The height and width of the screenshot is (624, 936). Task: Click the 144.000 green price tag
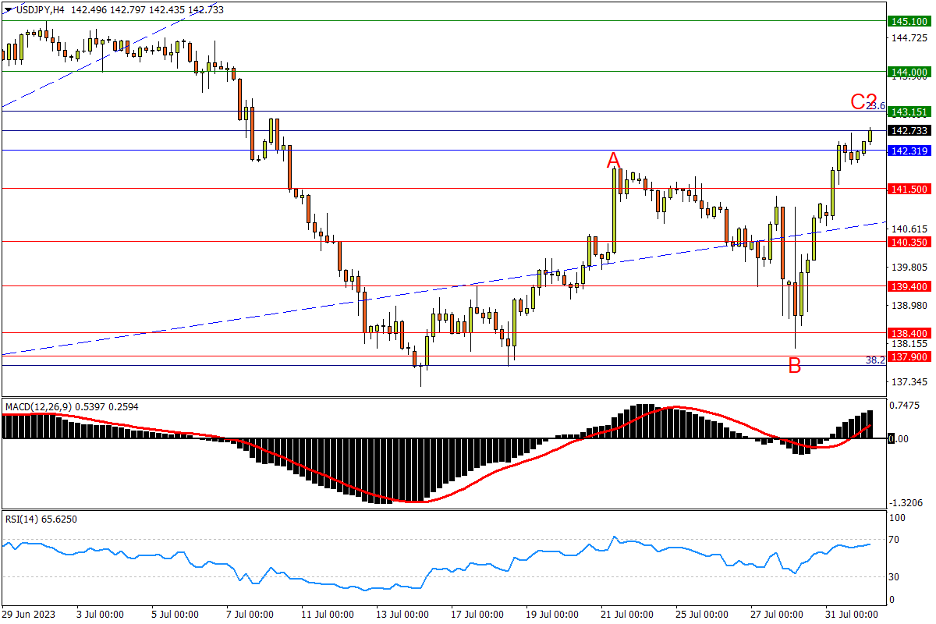(x=910, y=72)
